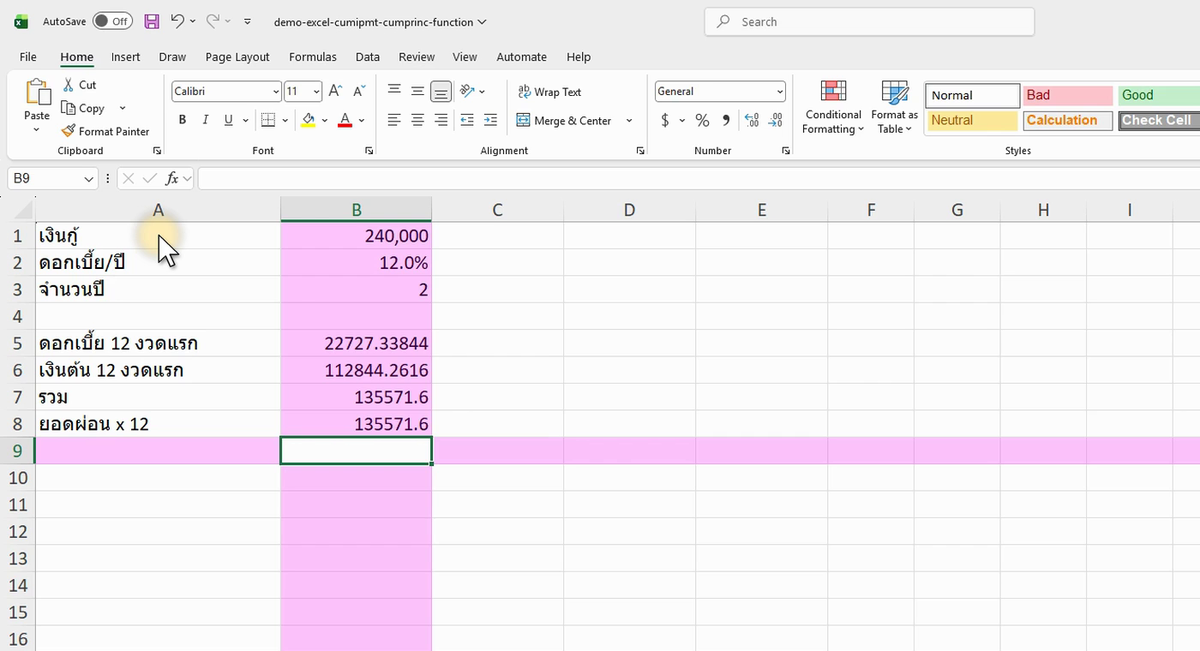Apply Percent Style format

click(x=702, y=120)
